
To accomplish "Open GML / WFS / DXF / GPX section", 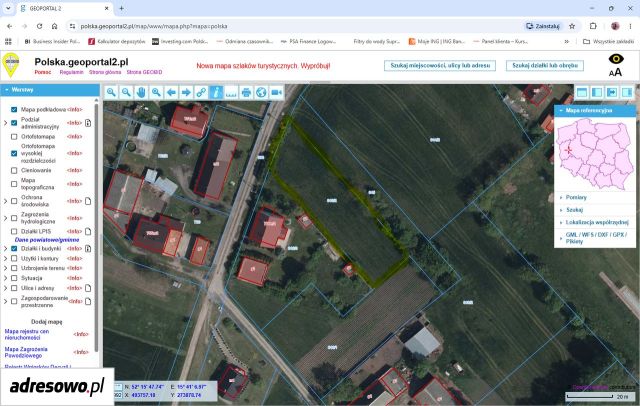I will [595, 238].
